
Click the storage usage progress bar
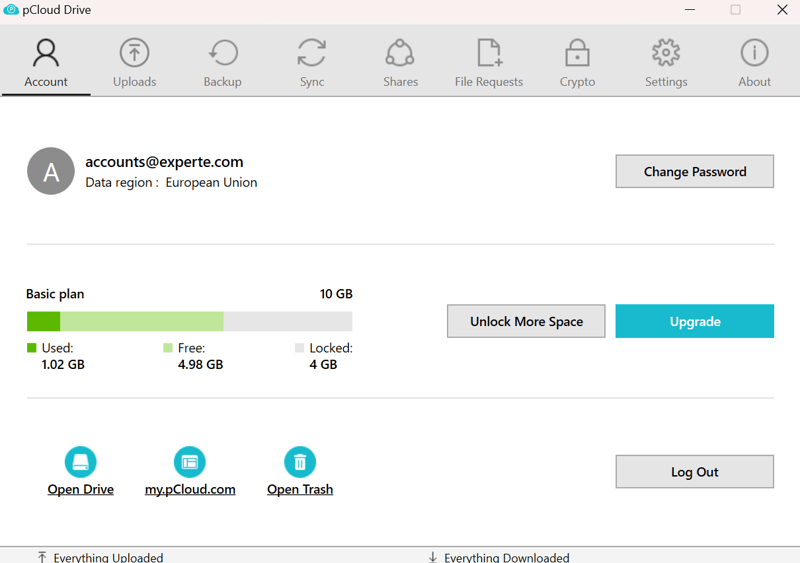(189, 321)
